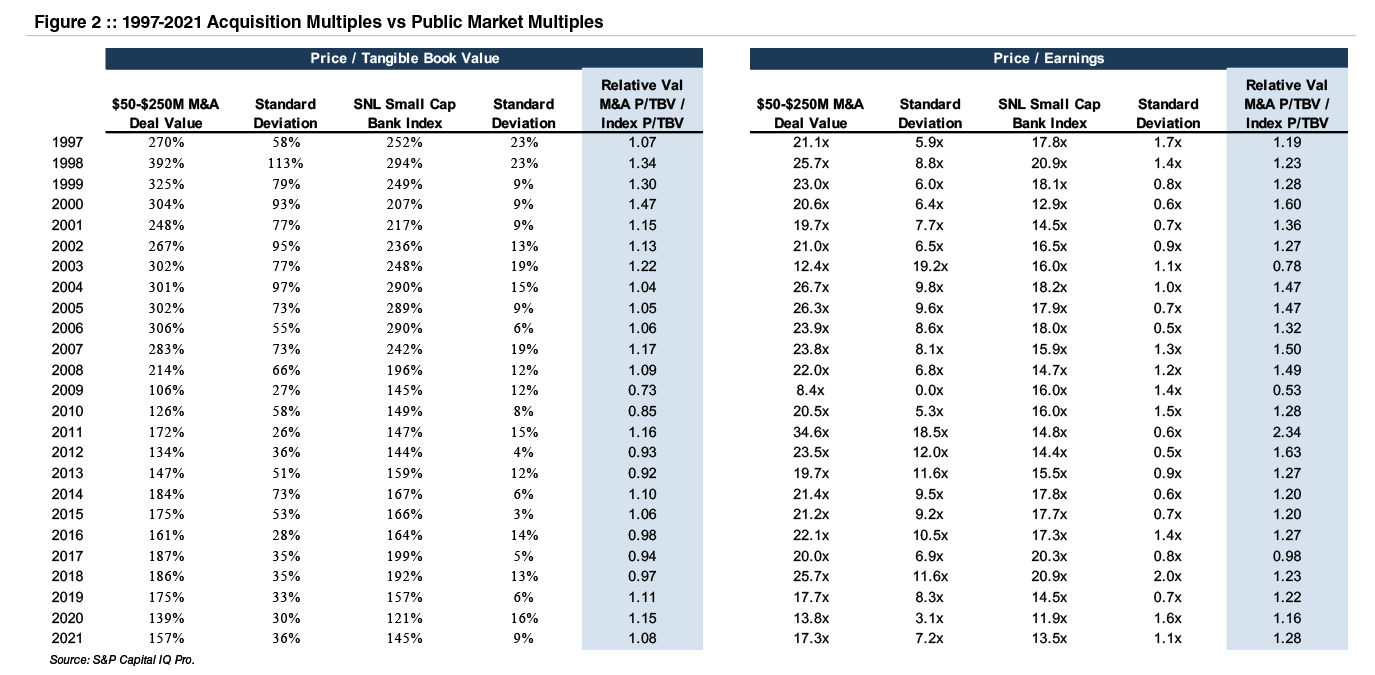Select the 2009 year row label

(x=67, y=390)
